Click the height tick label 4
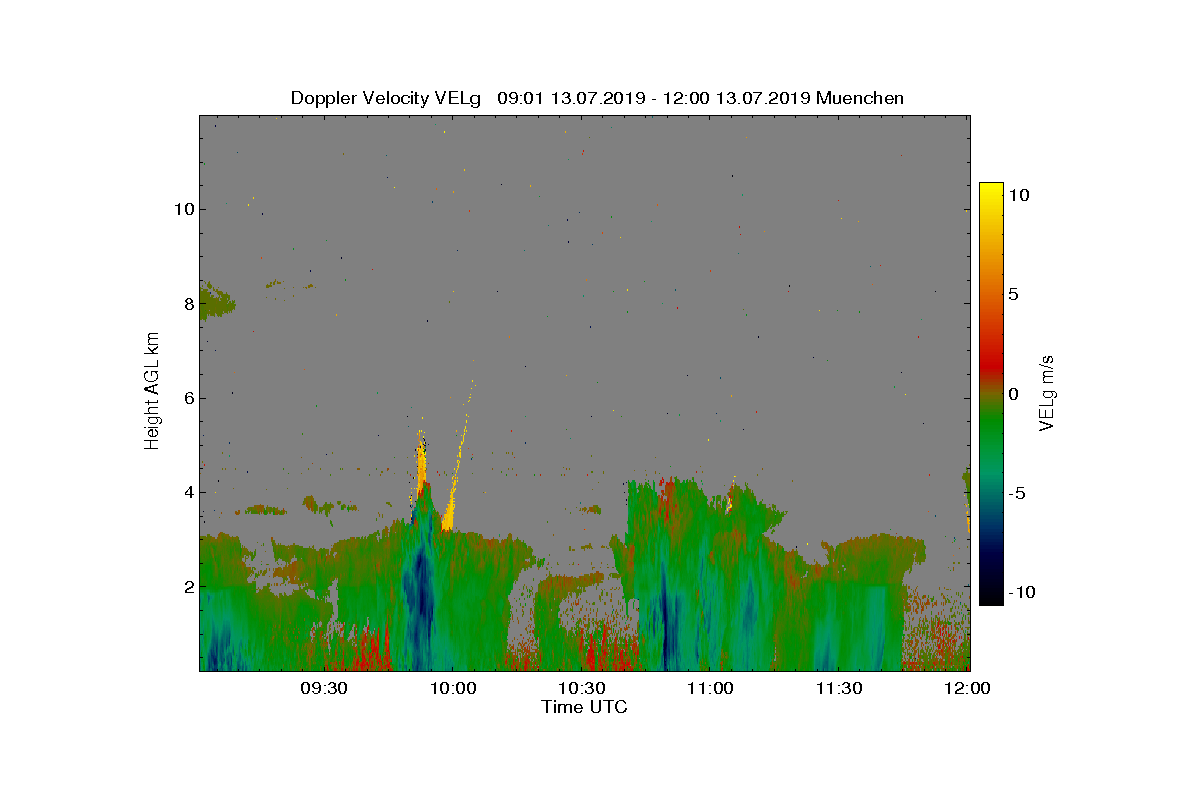 (188, 492)
